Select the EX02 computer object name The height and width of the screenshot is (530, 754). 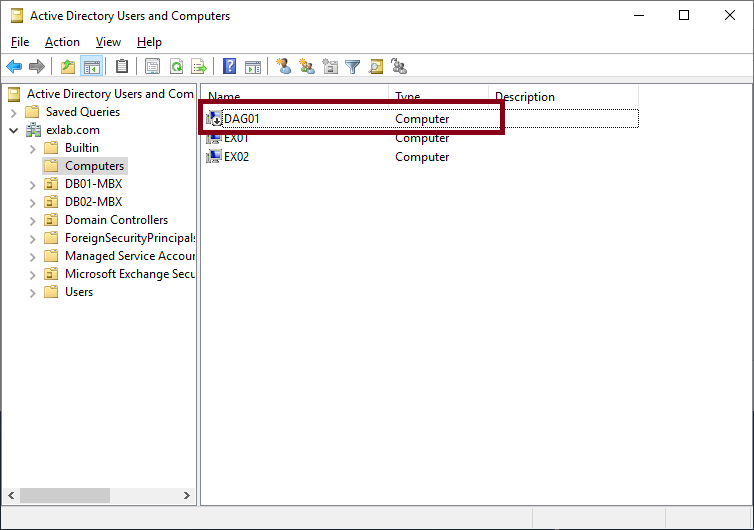pos(236,157)
